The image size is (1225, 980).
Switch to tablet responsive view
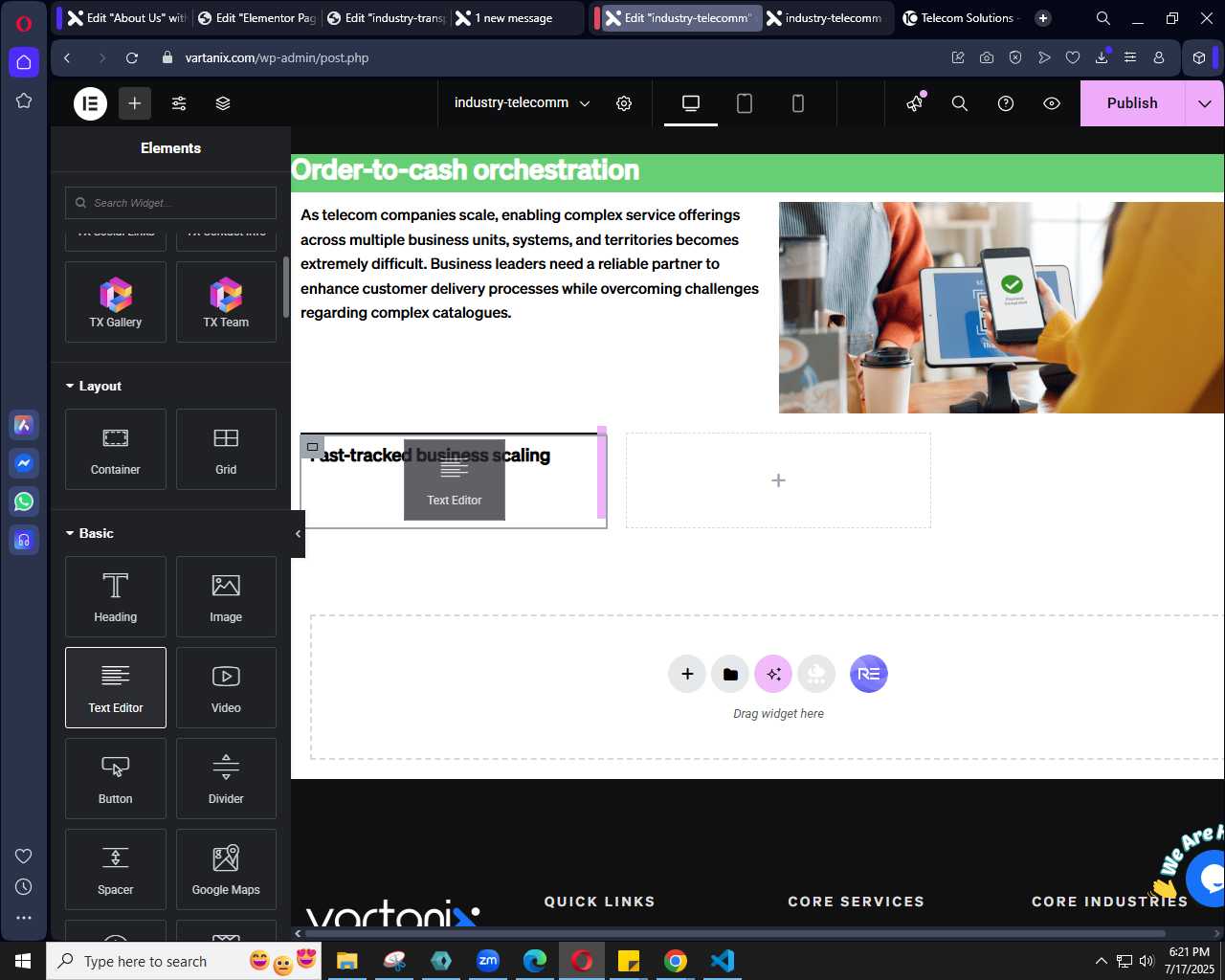[x=745, y=103]
